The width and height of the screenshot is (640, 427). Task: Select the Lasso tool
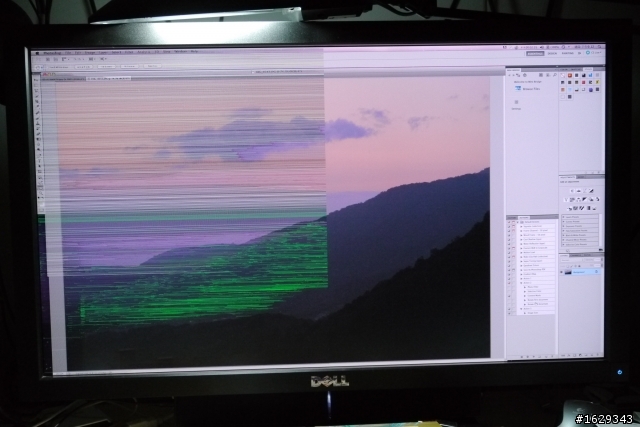[37, 91]
